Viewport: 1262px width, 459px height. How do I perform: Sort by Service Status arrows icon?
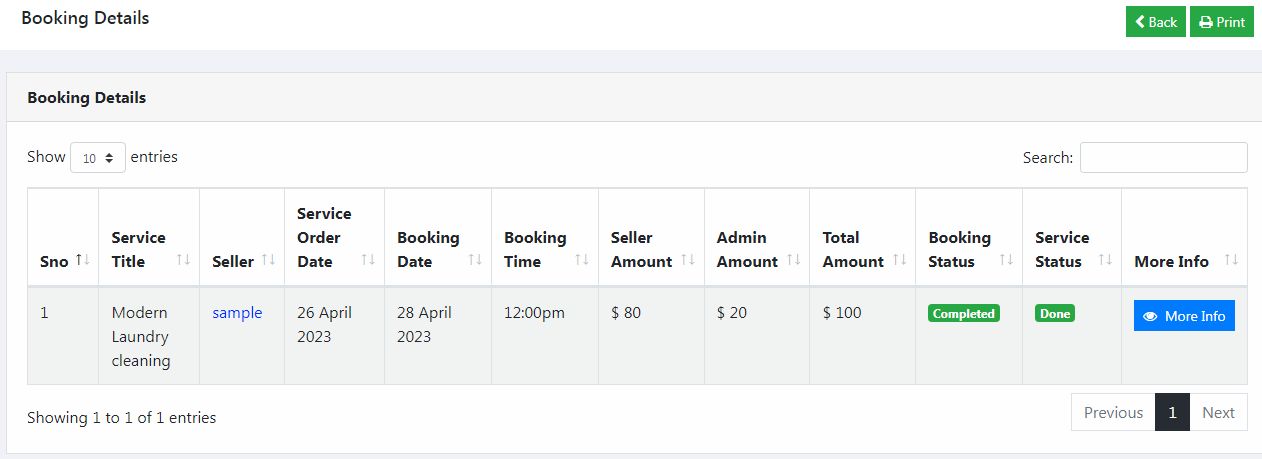pos(1105,260)
